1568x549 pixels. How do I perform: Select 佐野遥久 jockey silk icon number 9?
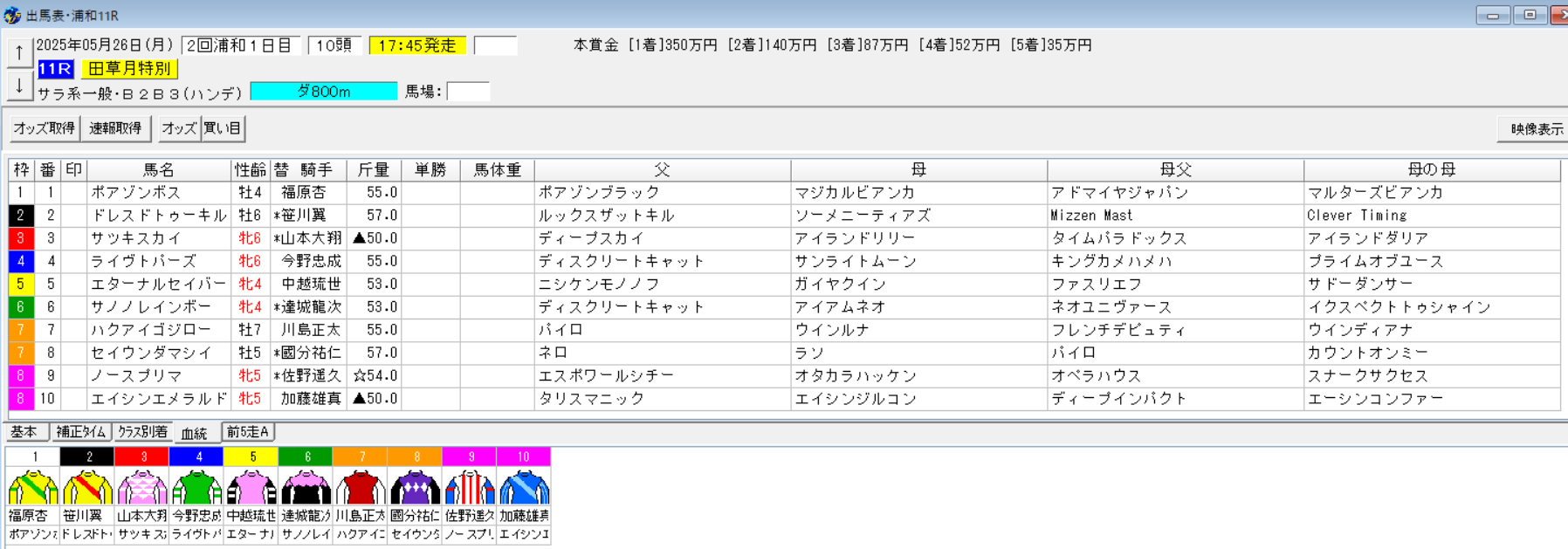(x=470, y=487)
